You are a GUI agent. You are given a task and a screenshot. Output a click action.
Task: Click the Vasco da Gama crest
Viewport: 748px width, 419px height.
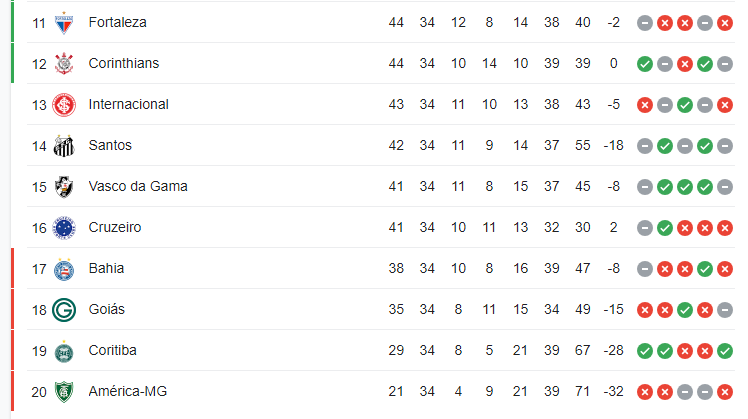(64, 187)
